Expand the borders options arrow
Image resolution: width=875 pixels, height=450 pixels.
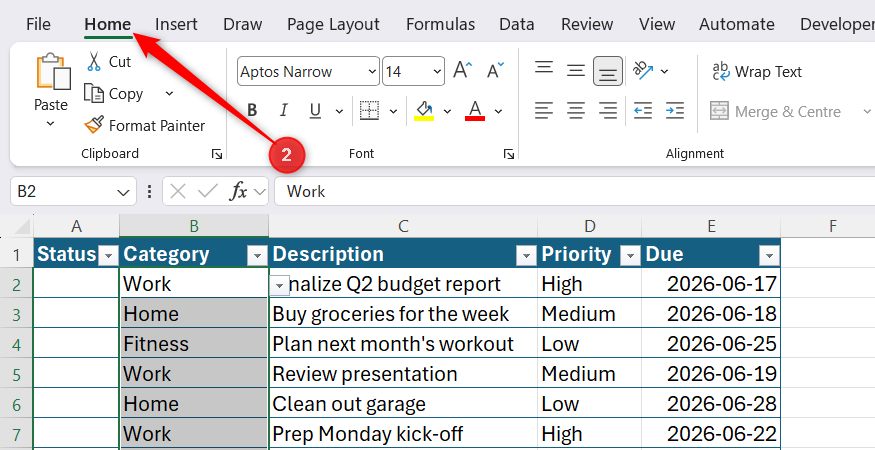[393, 111]
